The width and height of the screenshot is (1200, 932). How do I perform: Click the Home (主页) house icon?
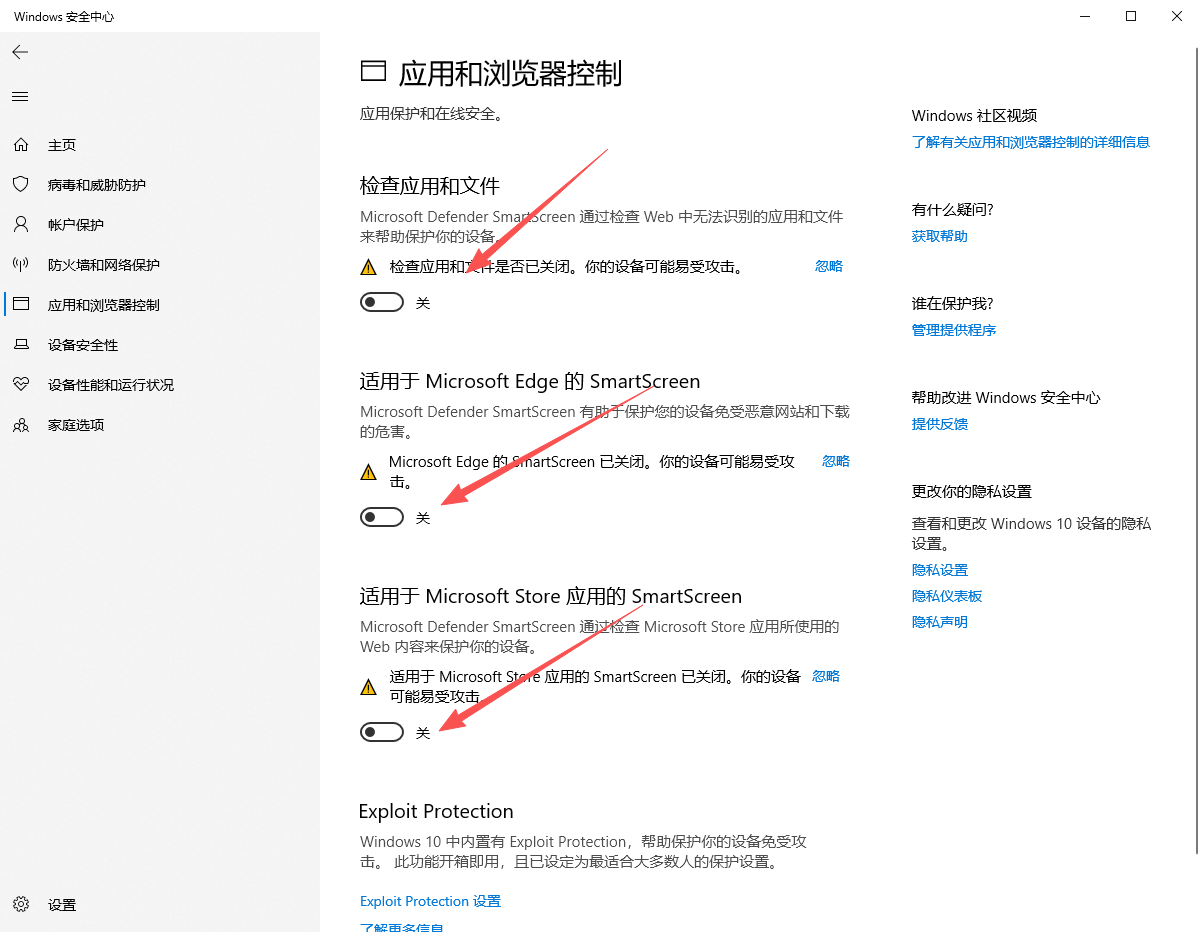click(20, 145)
